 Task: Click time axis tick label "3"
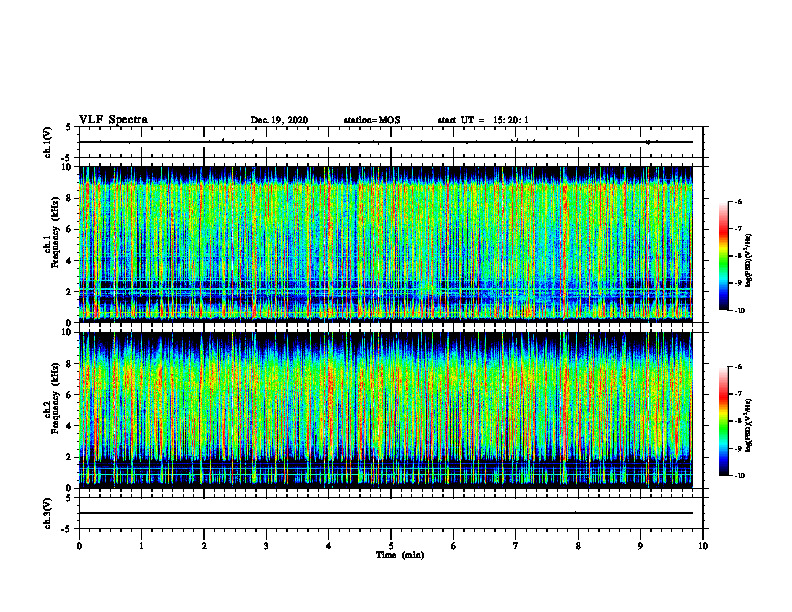coord(266,546)
